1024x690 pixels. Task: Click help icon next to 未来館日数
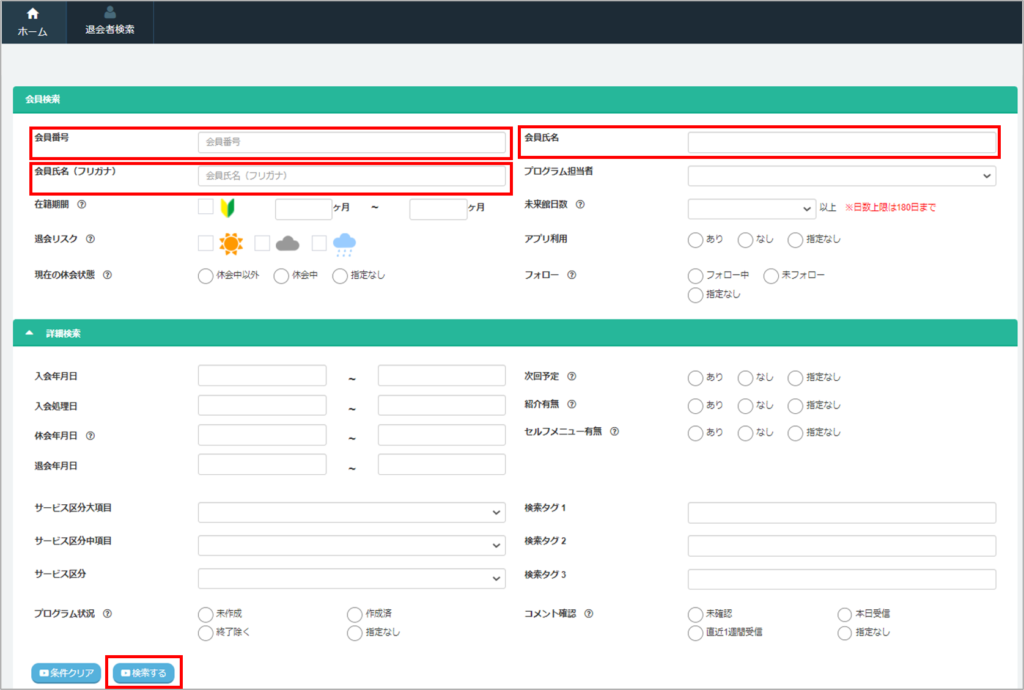[580, 206]
